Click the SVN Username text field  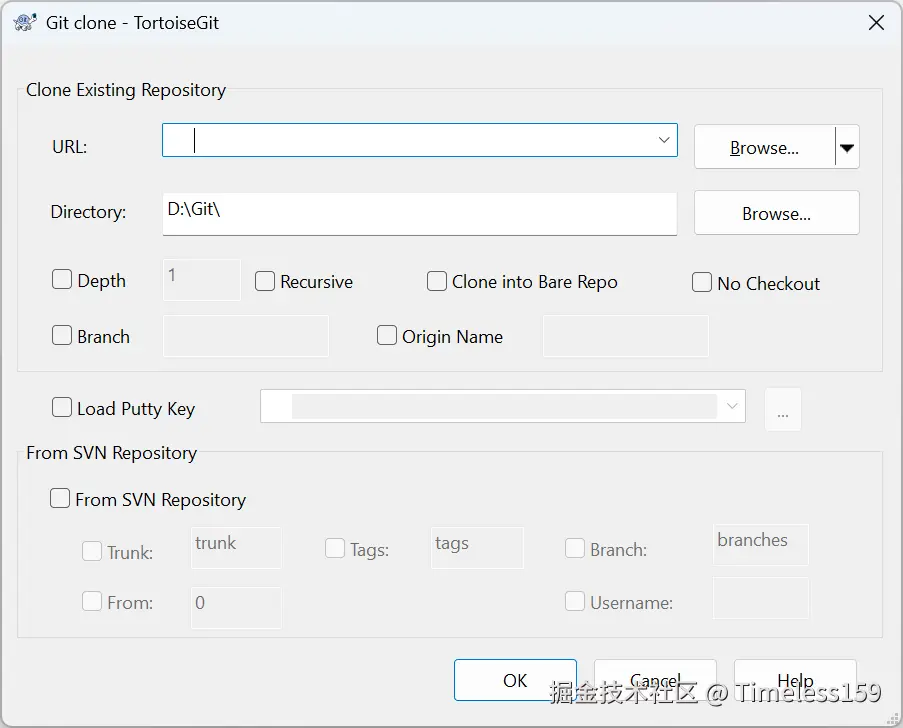tap(761, 598)
